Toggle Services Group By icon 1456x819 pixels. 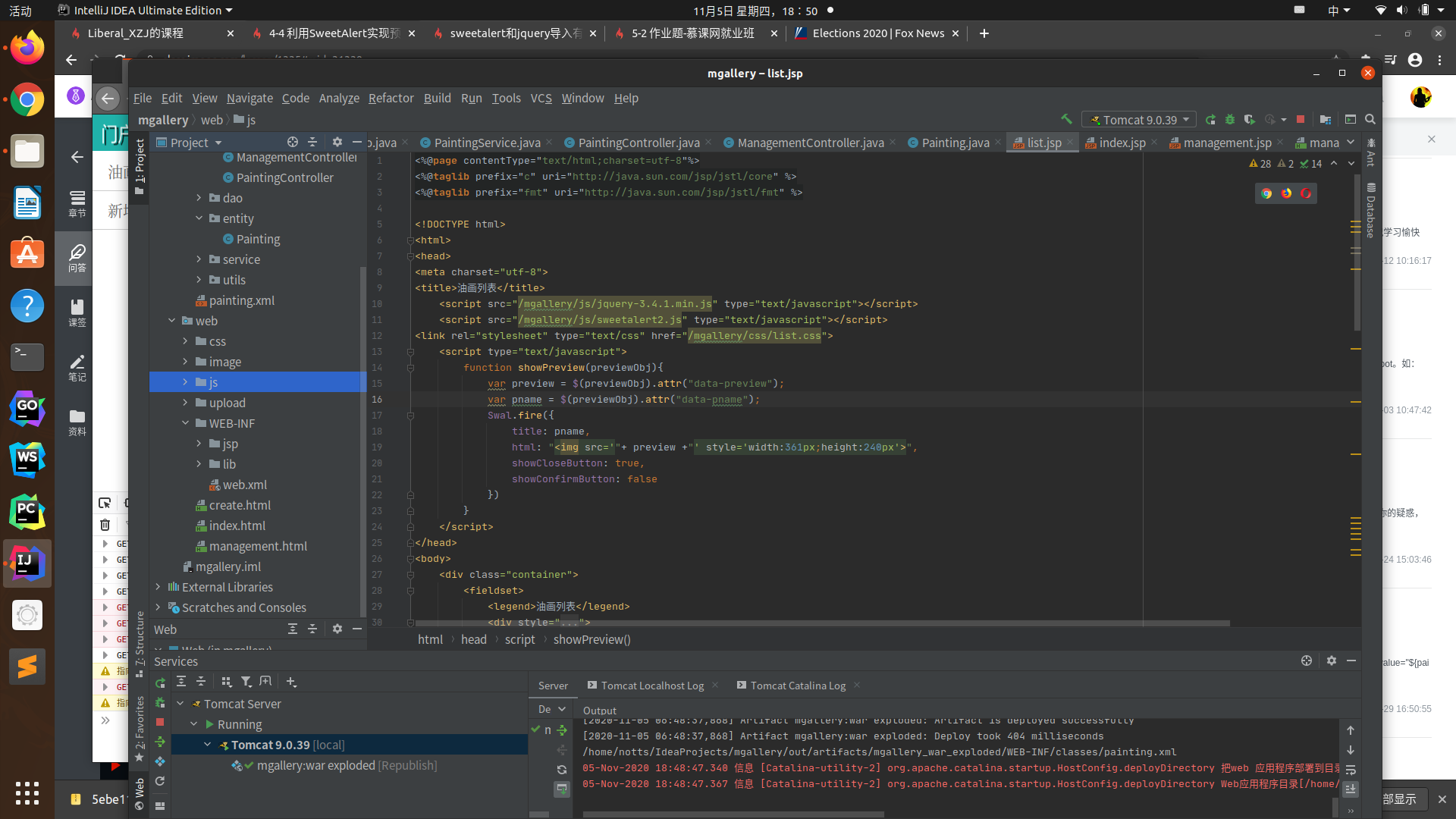point(226,682)
